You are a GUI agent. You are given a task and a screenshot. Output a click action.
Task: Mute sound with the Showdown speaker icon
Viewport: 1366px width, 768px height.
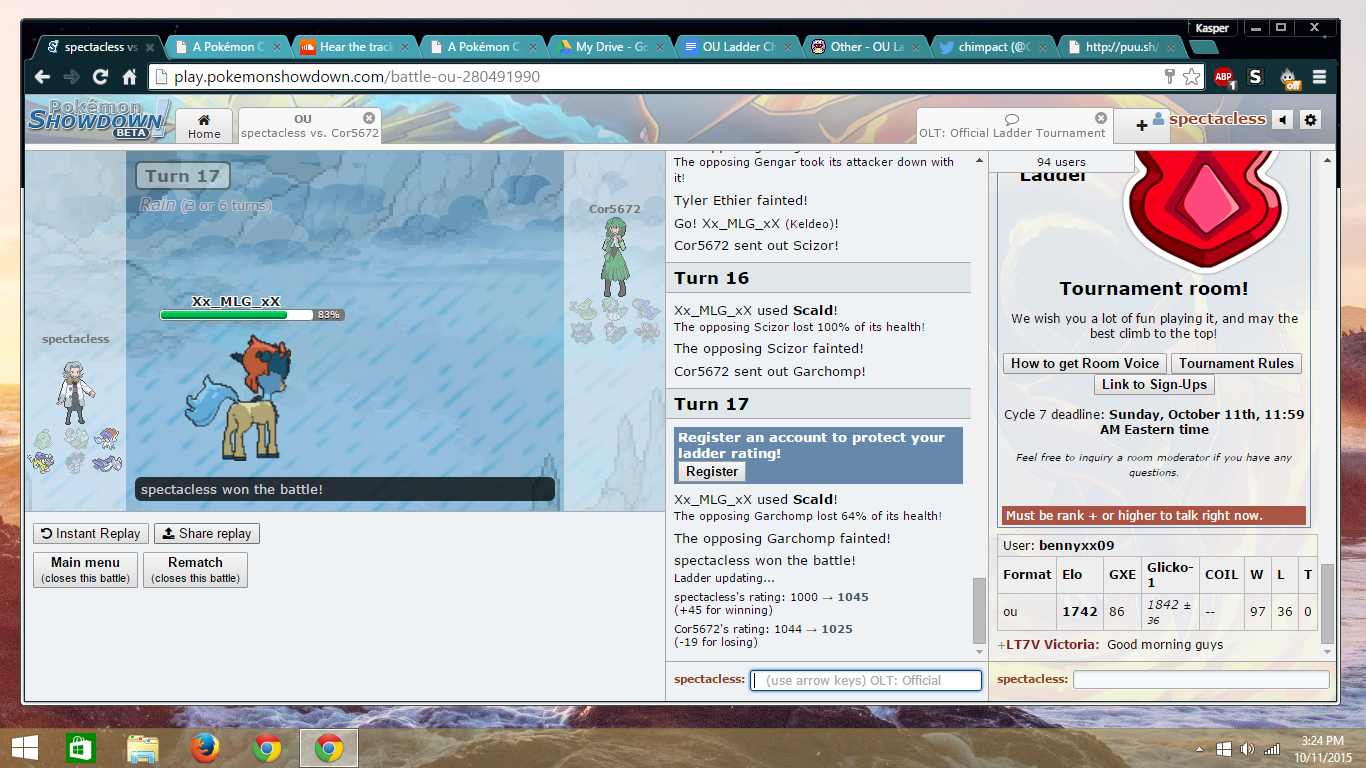pos(1283,120)
